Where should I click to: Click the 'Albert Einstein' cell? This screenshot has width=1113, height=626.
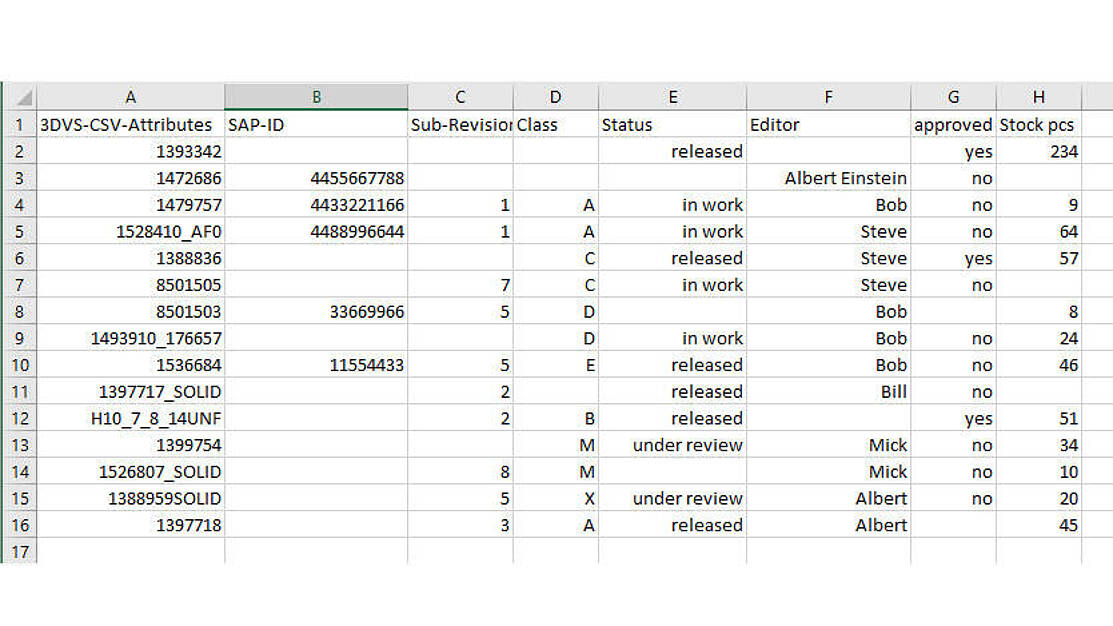tap(828, 178)
